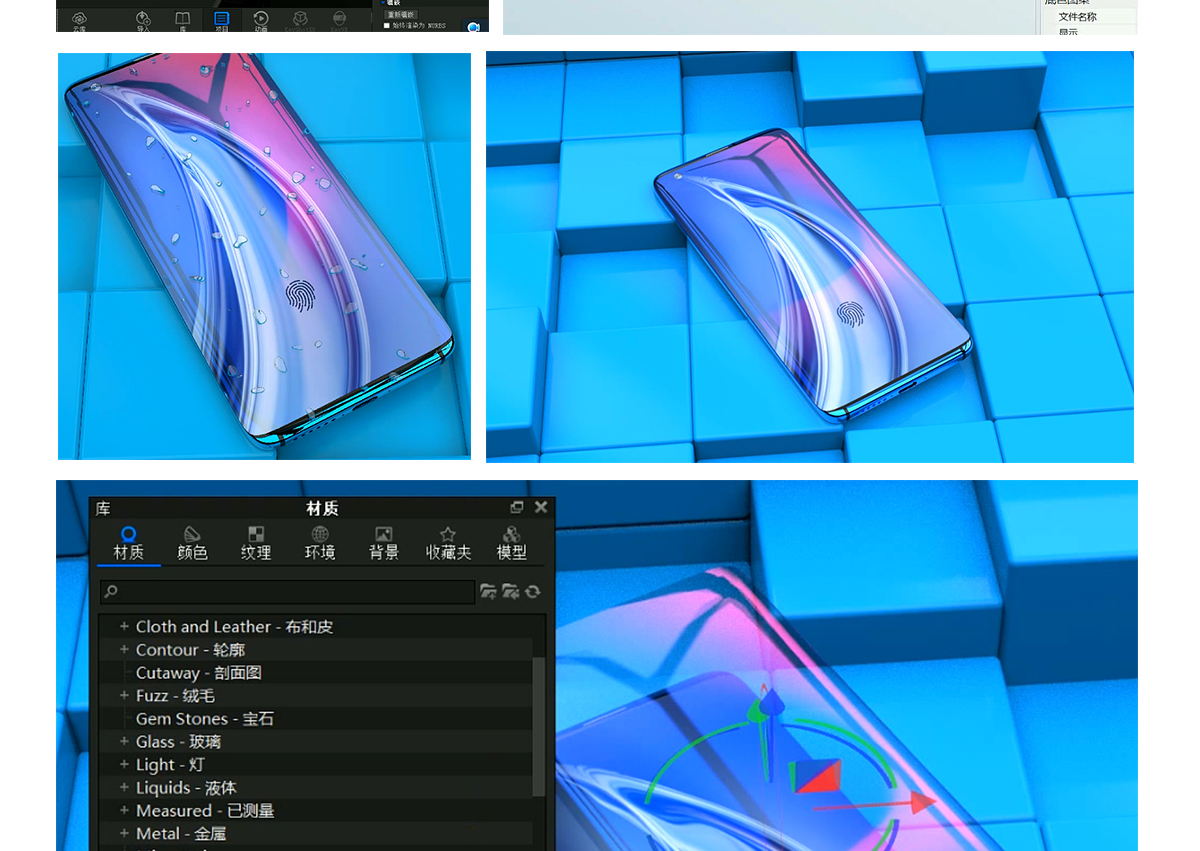Click the 文件名称 file name label

[x=1077, y=17]
